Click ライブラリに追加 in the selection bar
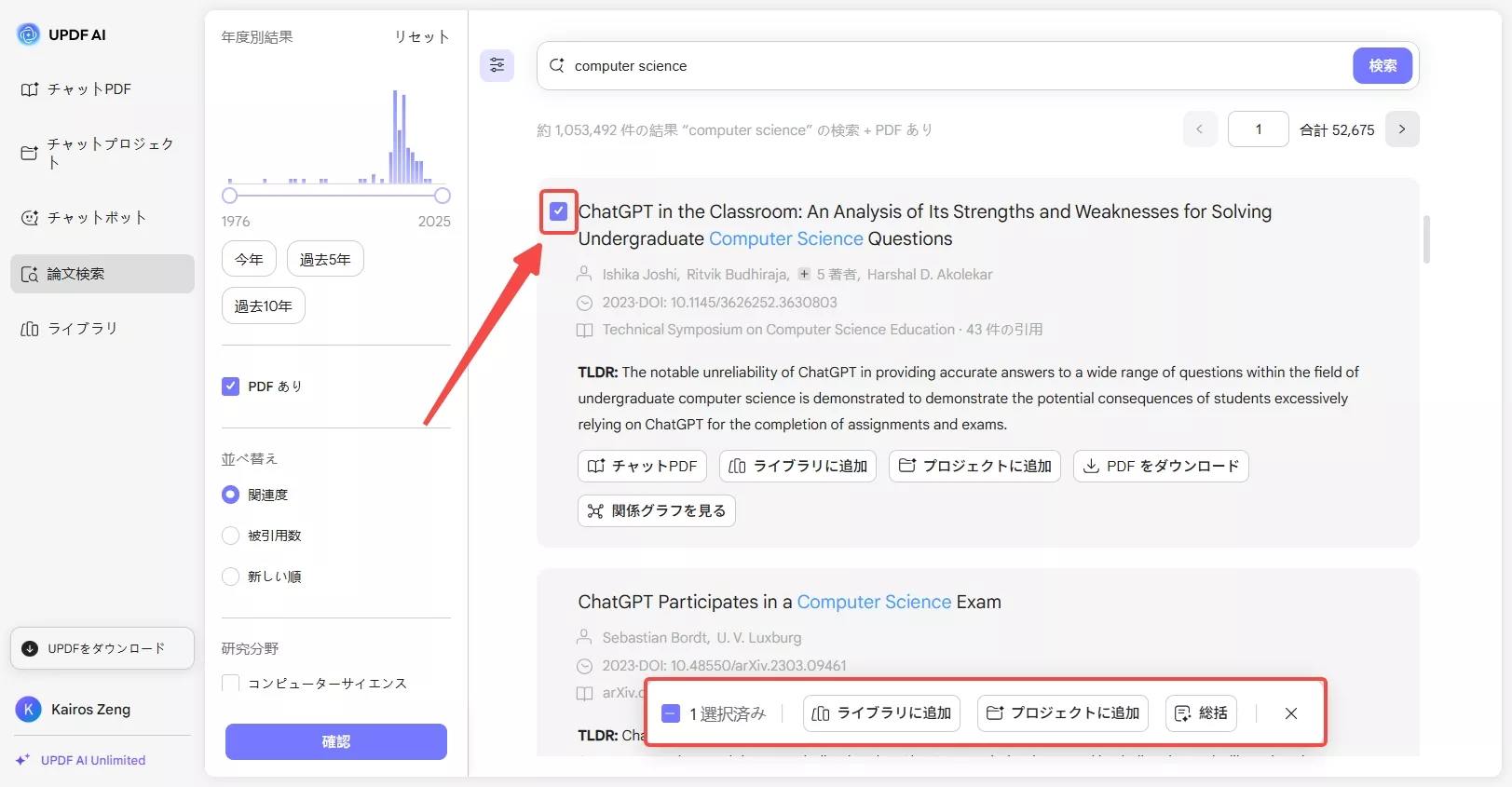This screenshot has height=787, width=1512. tap(881, 713)
